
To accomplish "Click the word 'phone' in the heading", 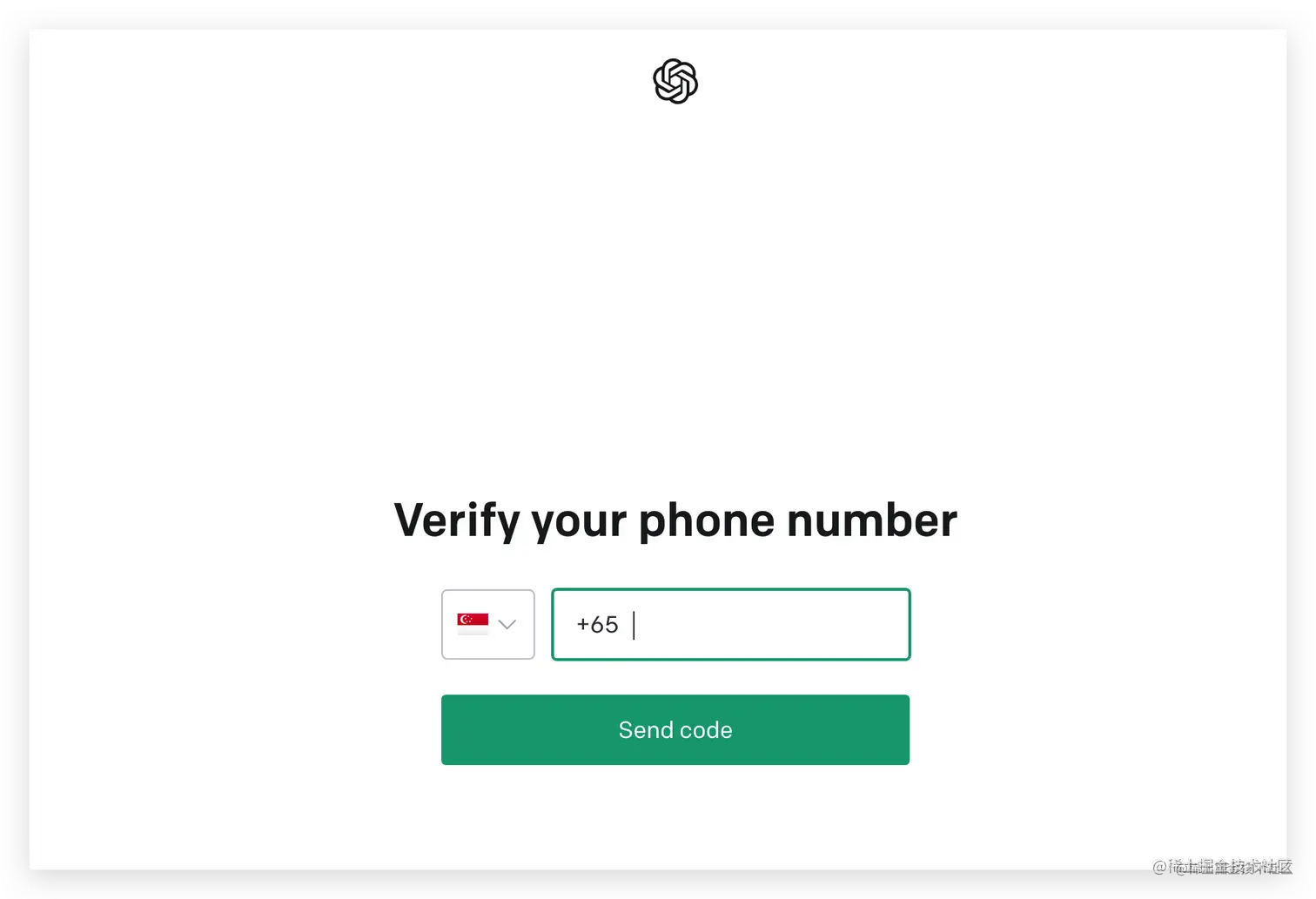I will tap(707, 522).
